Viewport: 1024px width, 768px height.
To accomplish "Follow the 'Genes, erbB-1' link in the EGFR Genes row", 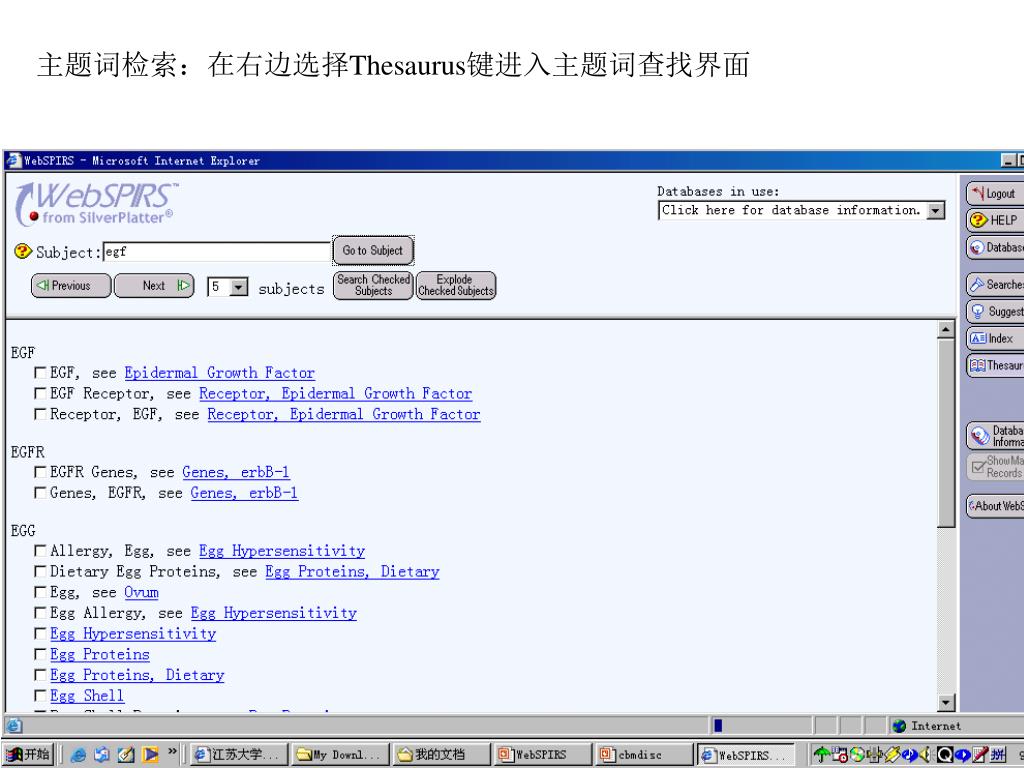I will pyautogui.click(x=236, y=472).
